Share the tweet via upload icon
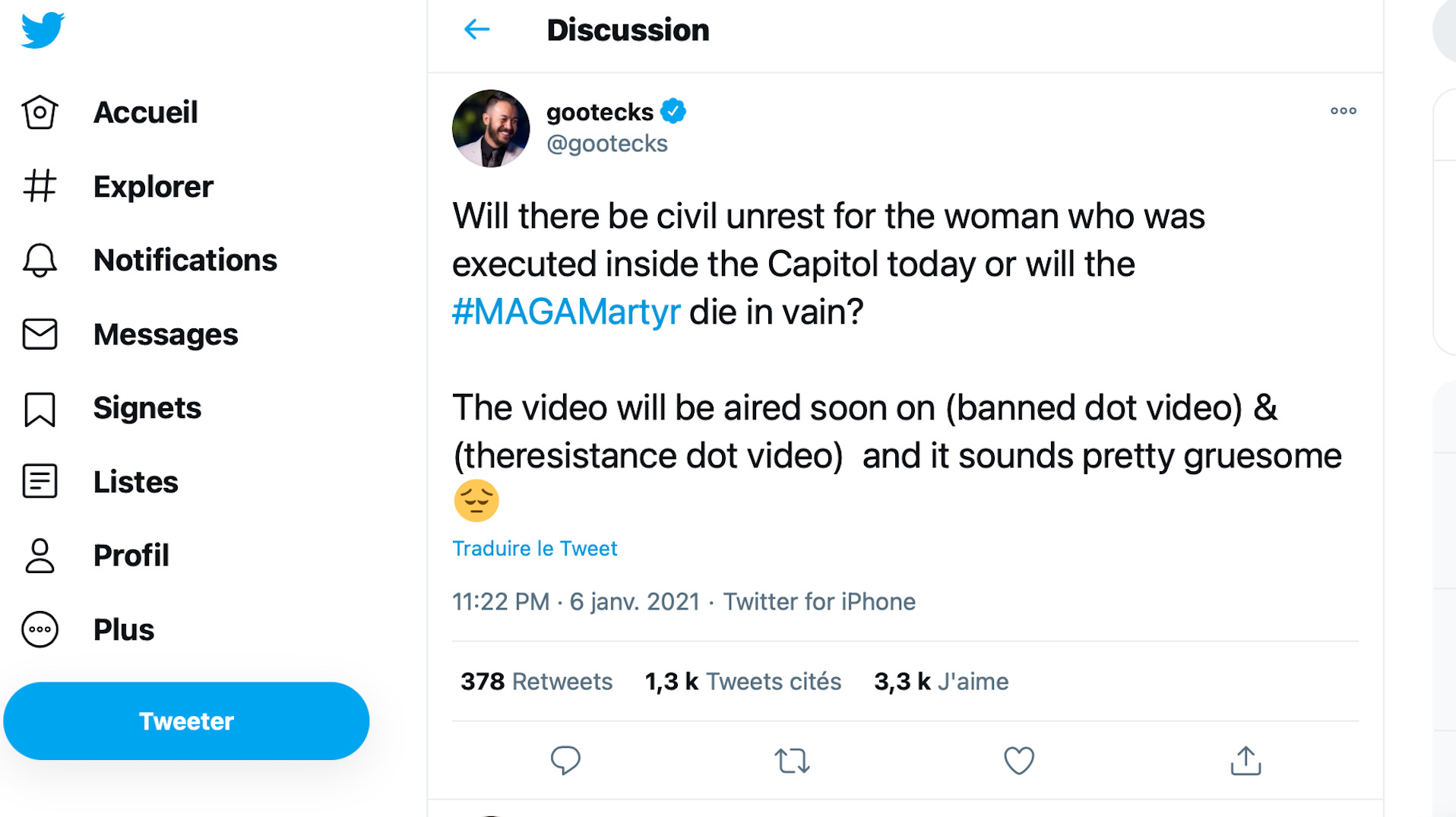The height and width of the screenshot is (817, 1456). [x=1245, y=760]
